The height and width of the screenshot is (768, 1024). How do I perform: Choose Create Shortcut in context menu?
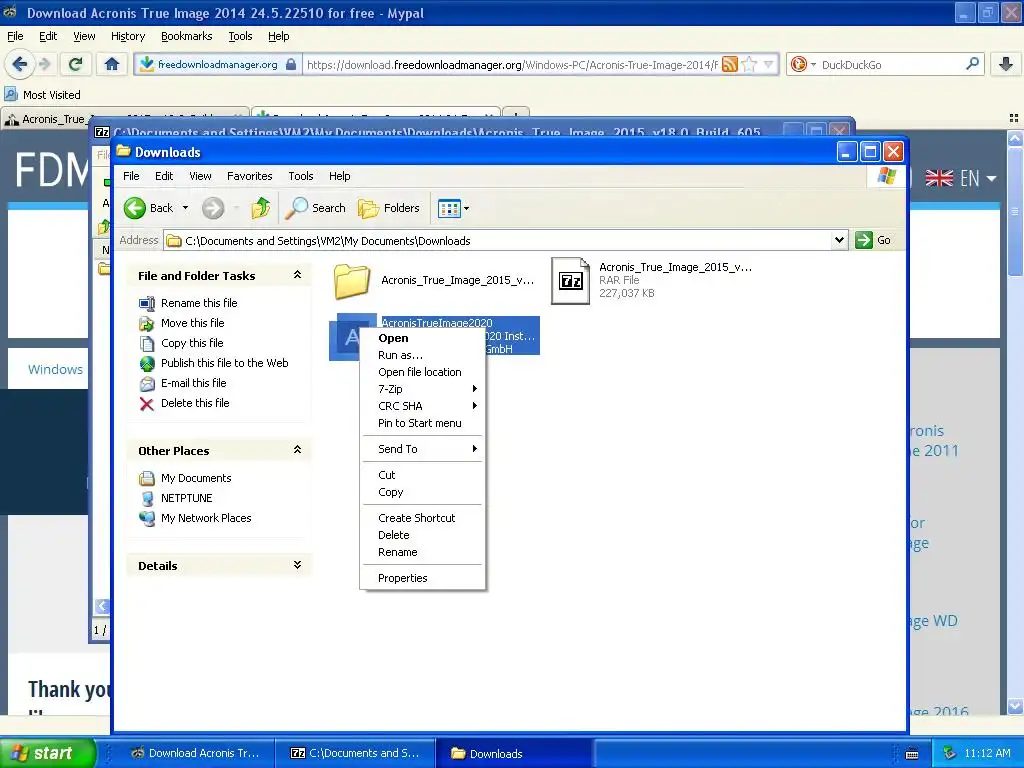[x=422, y=518]
